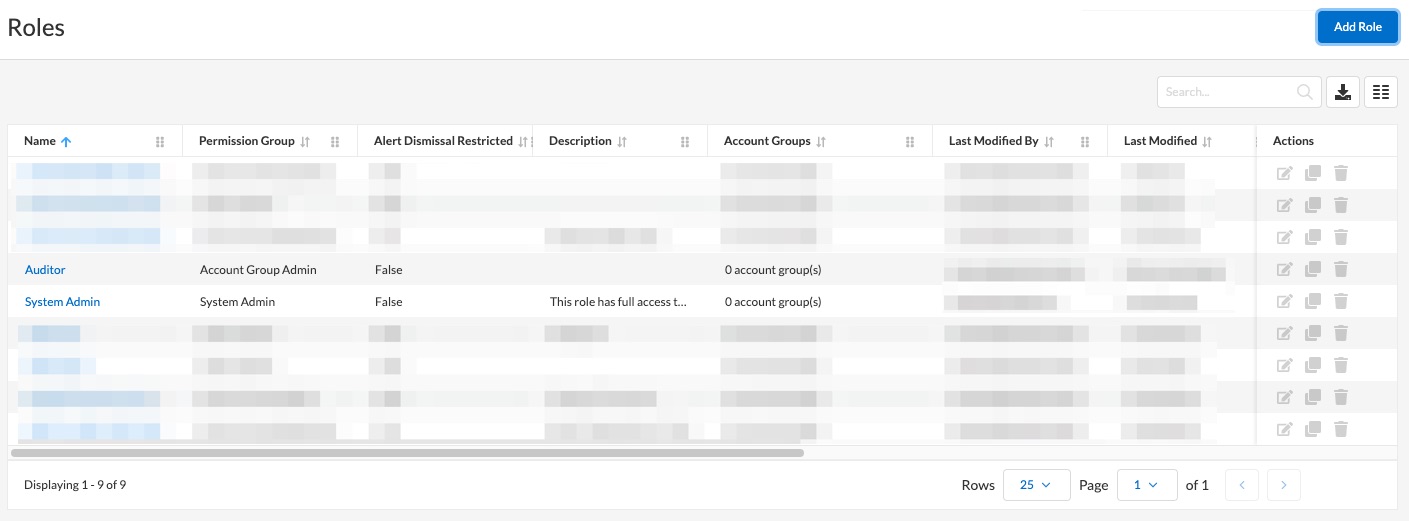1409x521 pixels.
Task: Toggle sort on Permission Group column
Action: click(x=305, y=142)
